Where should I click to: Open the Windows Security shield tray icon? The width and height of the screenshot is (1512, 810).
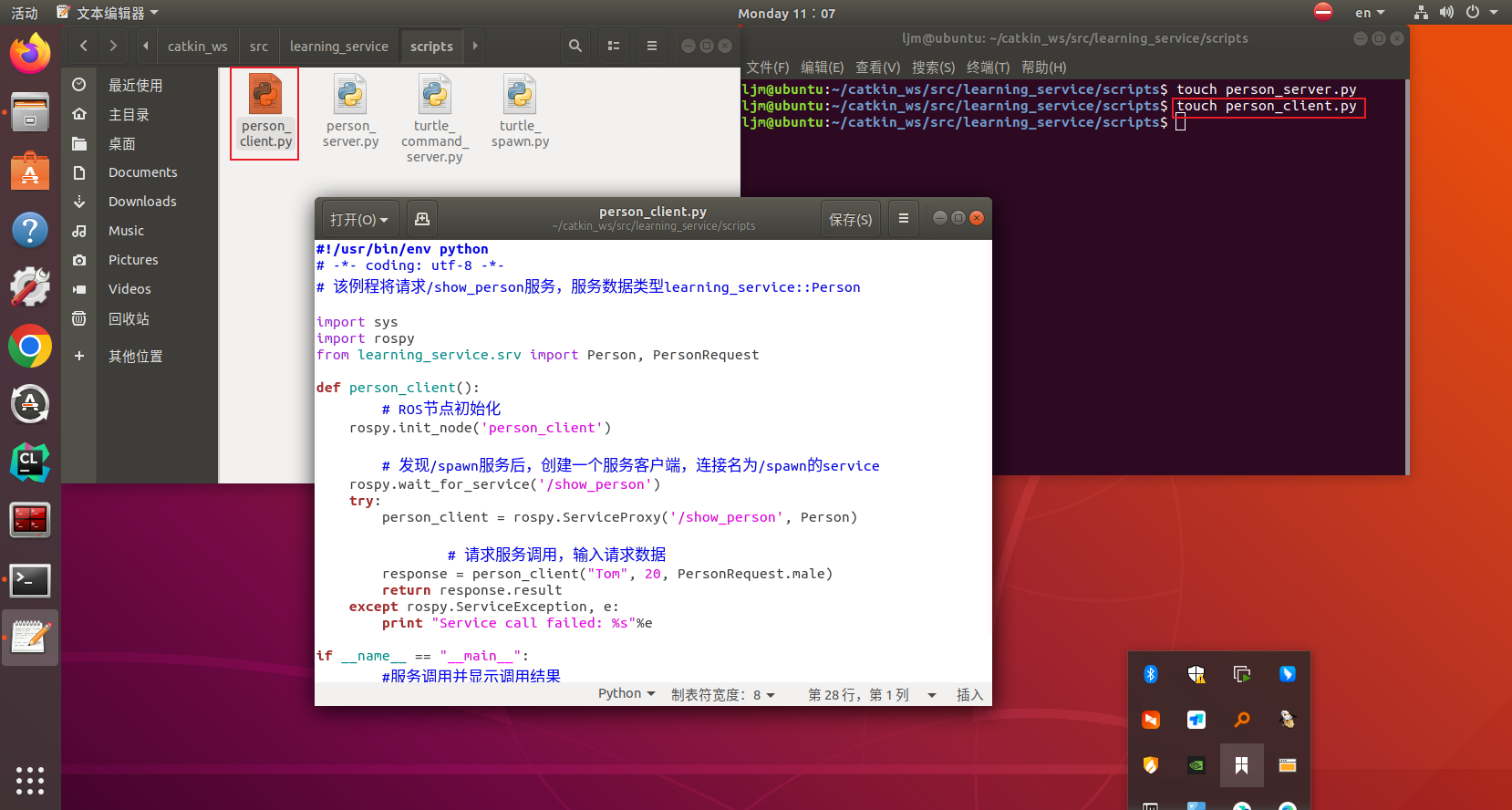[x=1196, y=674]
